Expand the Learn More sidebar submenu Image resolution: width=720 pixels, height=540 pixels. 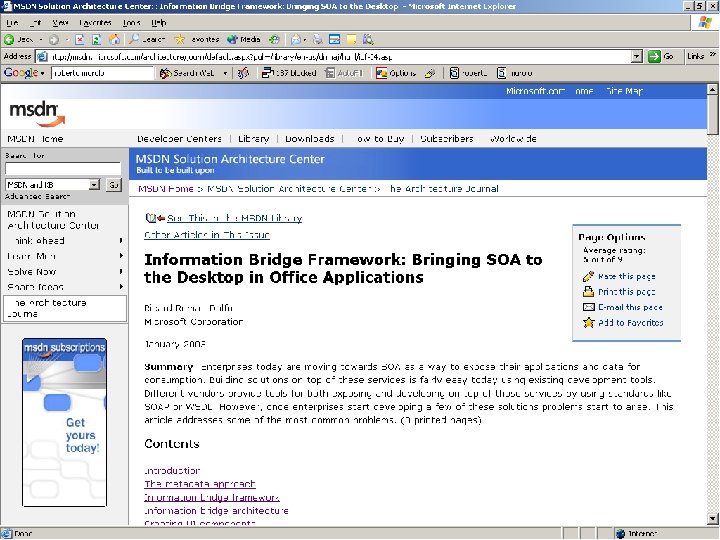121,256
